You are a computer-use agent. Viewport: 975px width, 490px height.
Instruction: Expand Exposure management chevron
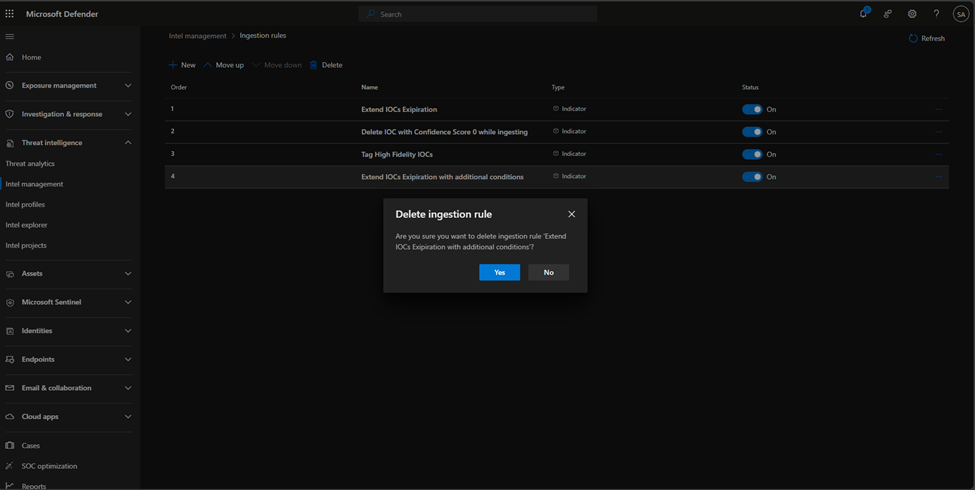pyautogui.click(x=128, y=86)
